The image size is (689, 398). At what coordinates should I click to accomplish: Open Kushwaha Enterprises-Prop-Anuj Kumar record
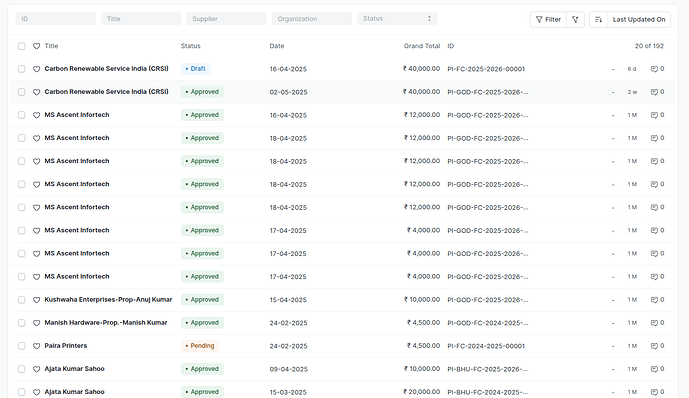[x=109, y=300]
